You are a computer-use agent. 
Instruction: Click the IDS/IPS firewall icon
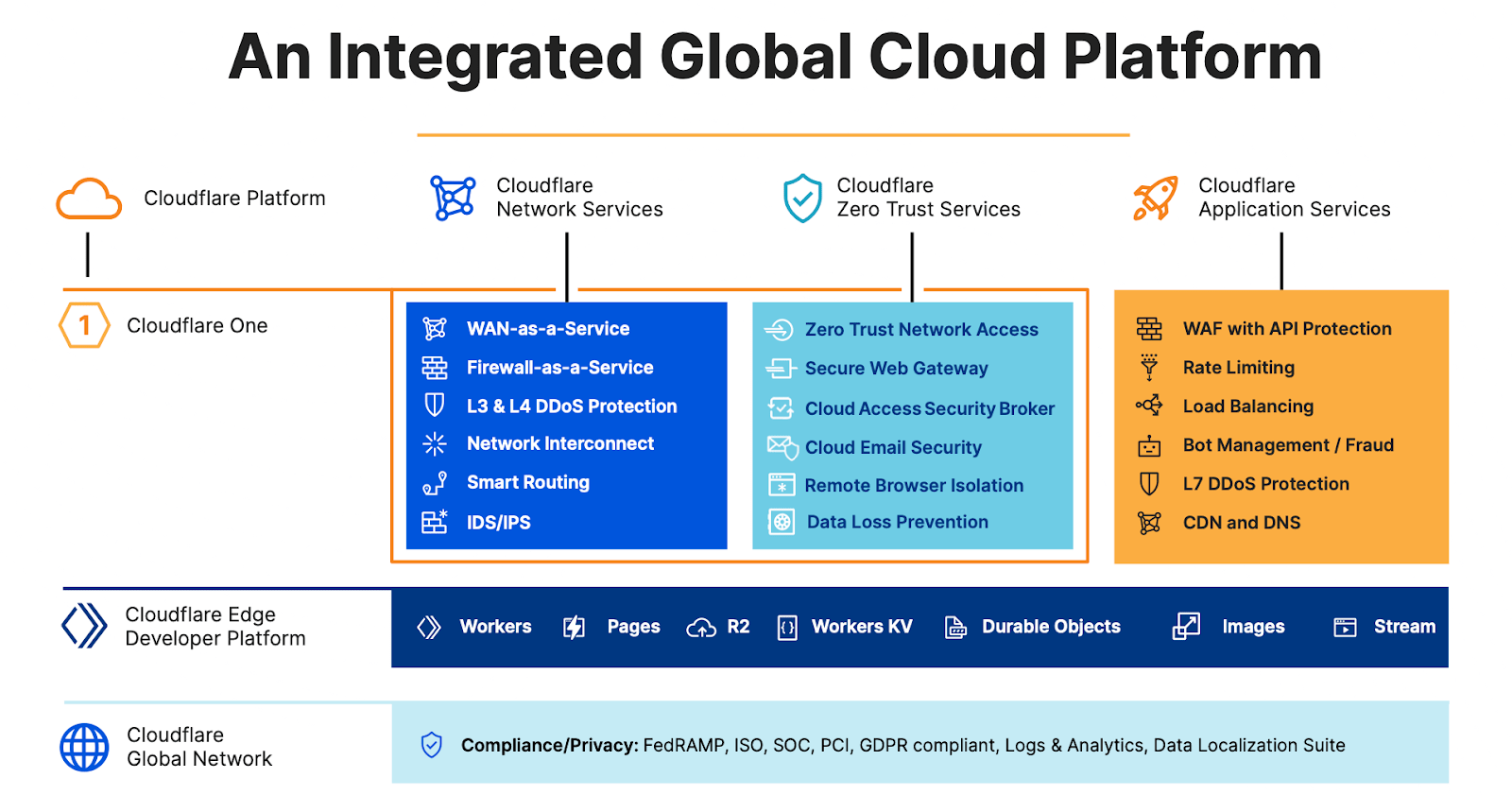[435, 522]
